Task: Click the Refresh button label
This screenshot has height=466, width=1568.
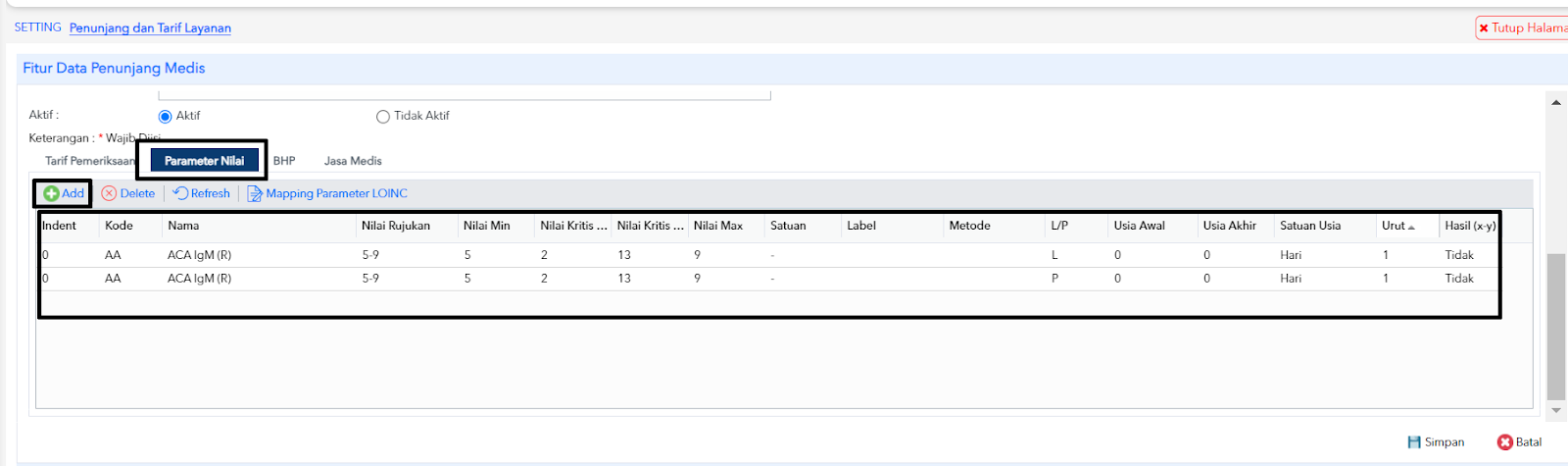Action: tap(210, 193)
